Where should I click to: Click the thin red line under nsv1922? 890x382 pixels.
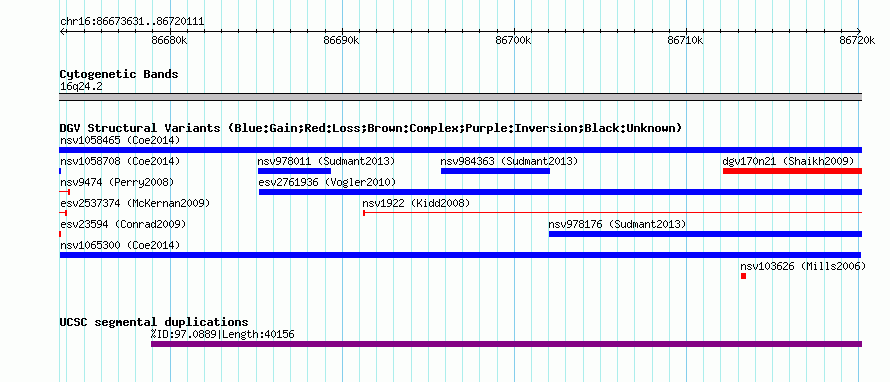coord(612,213)
